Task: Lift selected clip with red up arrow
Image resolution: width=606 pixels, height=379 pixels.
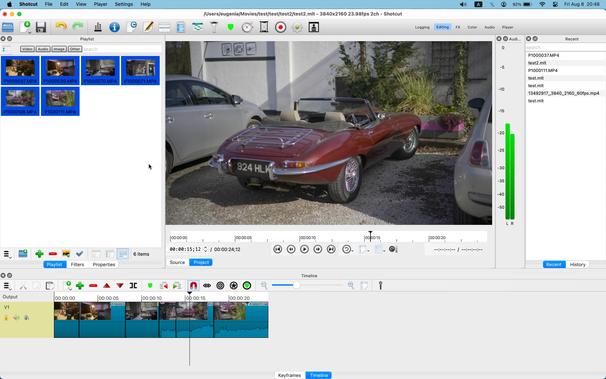Action: (x=107, y=286)
